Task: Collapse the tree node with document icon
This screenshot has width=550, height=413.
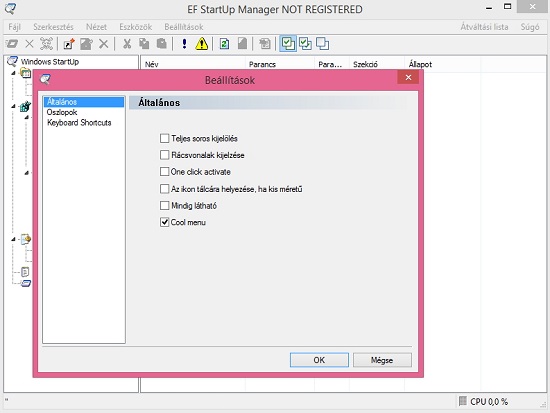Action: pyautogui.click(x=13, y=239)
